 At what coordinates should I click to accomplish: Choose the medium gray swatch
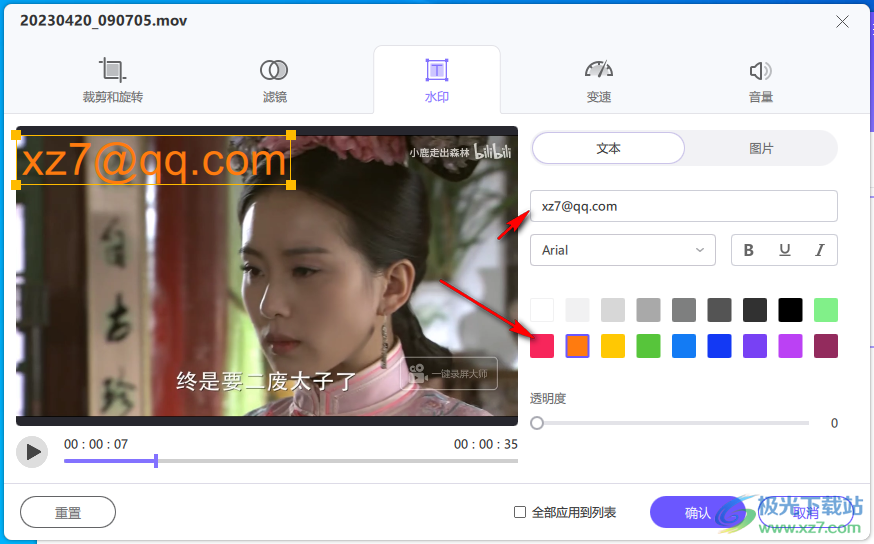pos(648,310)
